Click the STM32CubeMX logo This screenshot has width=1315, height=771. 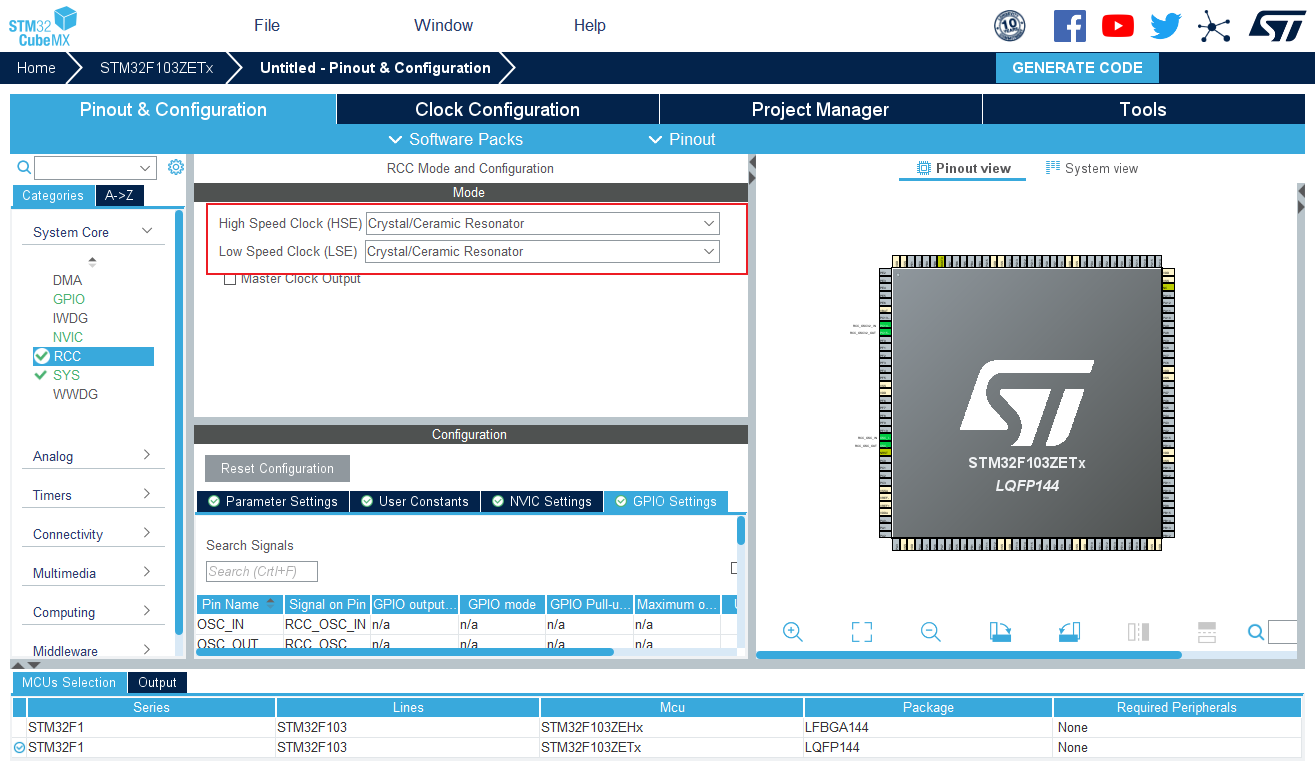click(x=42, y=26)
